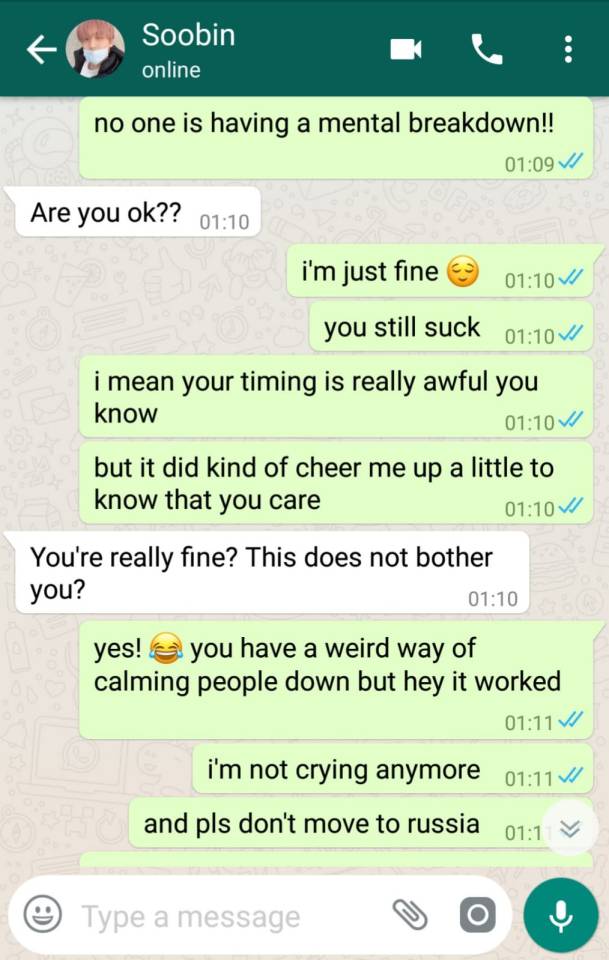Tap 'no one is having a mental breakdown!!' message

point(336,138)
